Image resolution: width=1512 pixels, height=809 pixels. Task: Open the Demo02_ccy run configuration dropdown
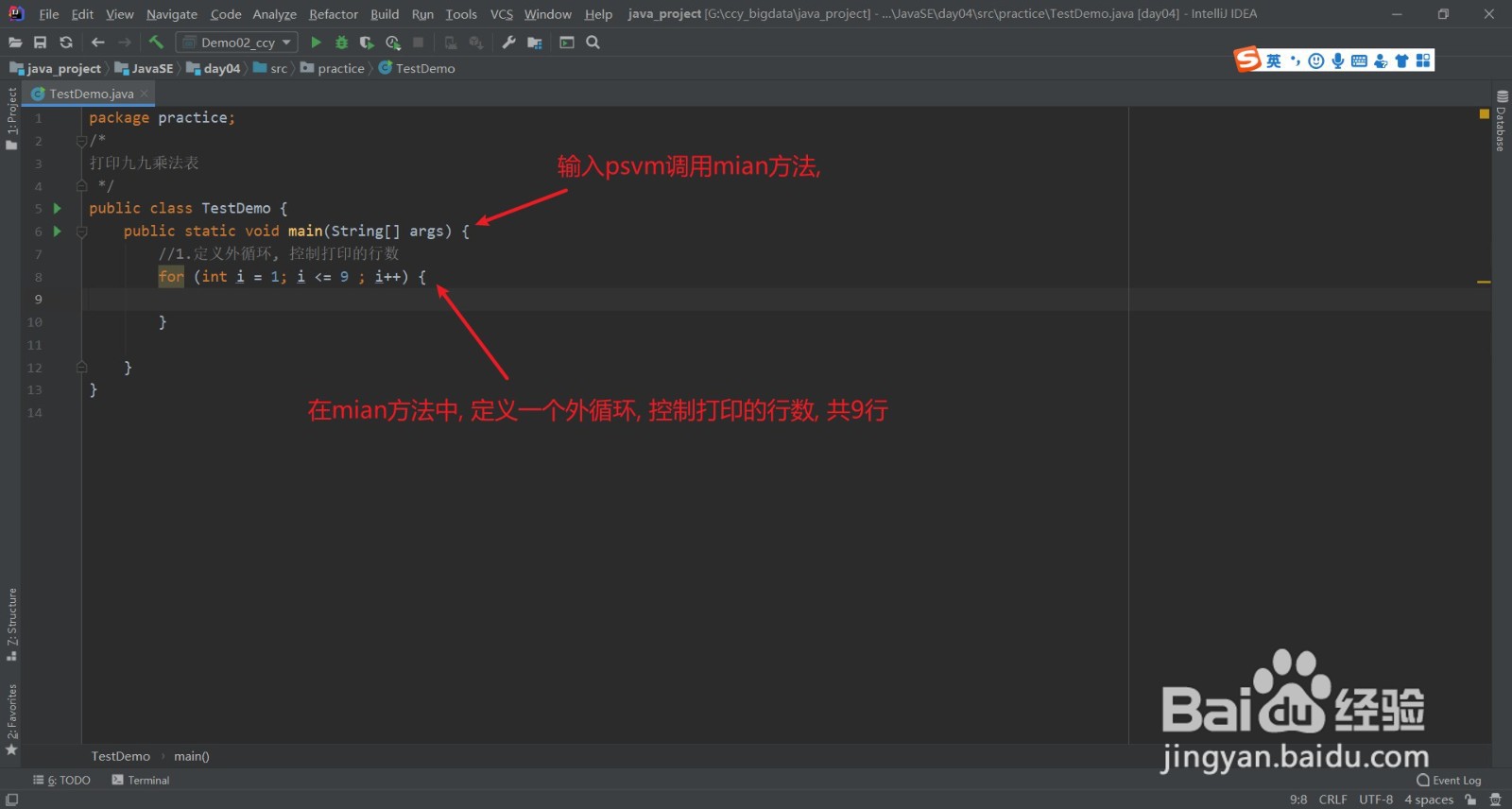(x=237, y=43)
